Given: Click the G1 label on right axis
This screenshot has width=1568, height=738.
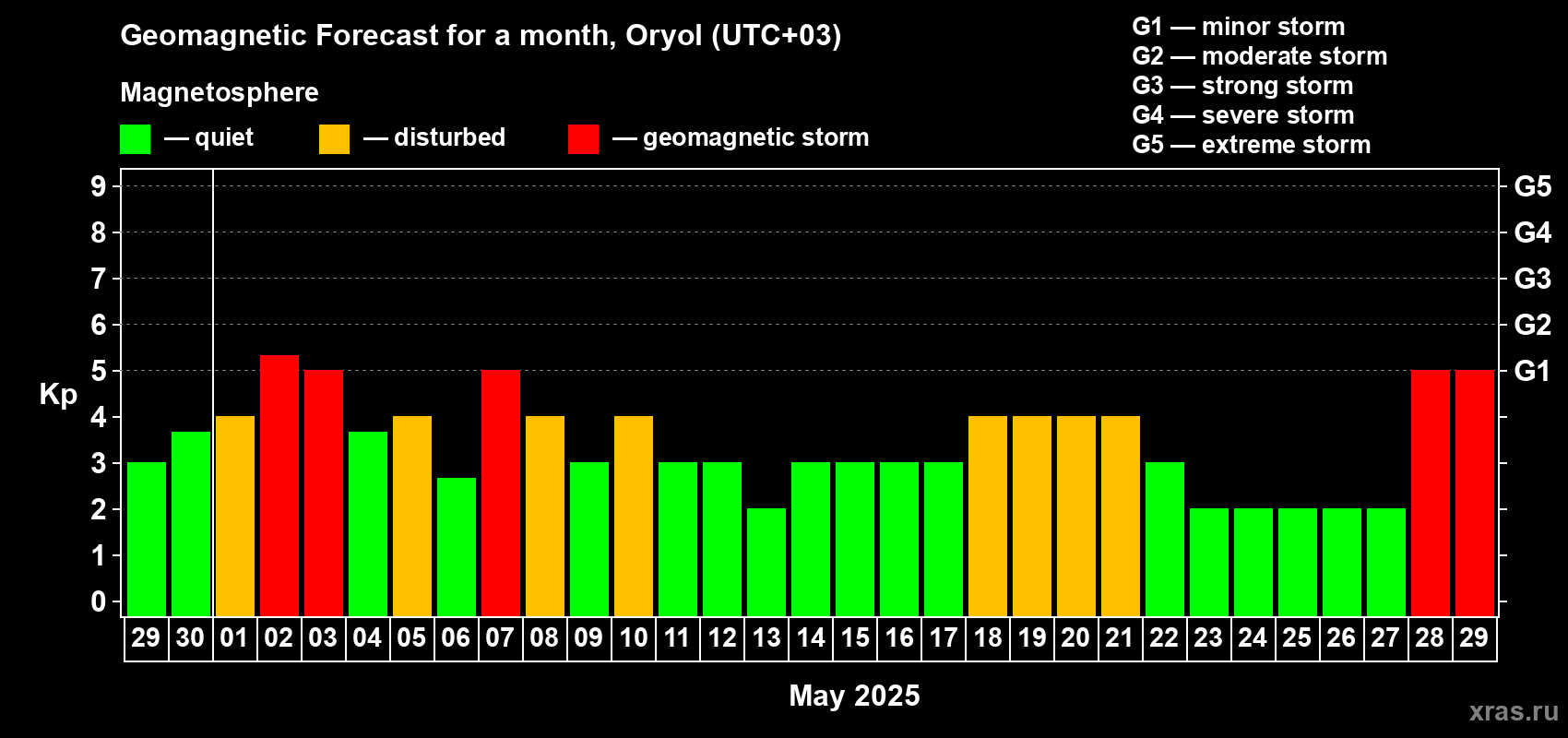Looking at the screenshot, I should [x=1533, y=371].
